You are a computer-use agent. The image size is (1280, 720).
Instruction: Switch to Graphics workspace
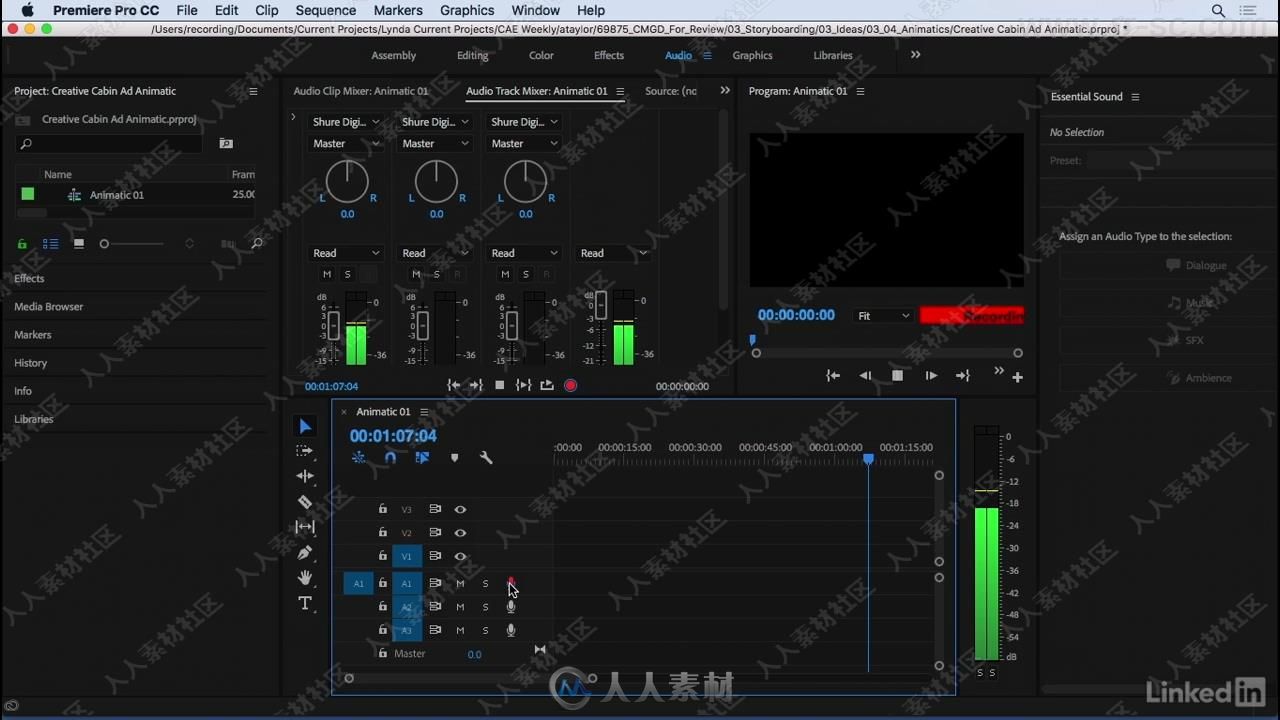752,56
